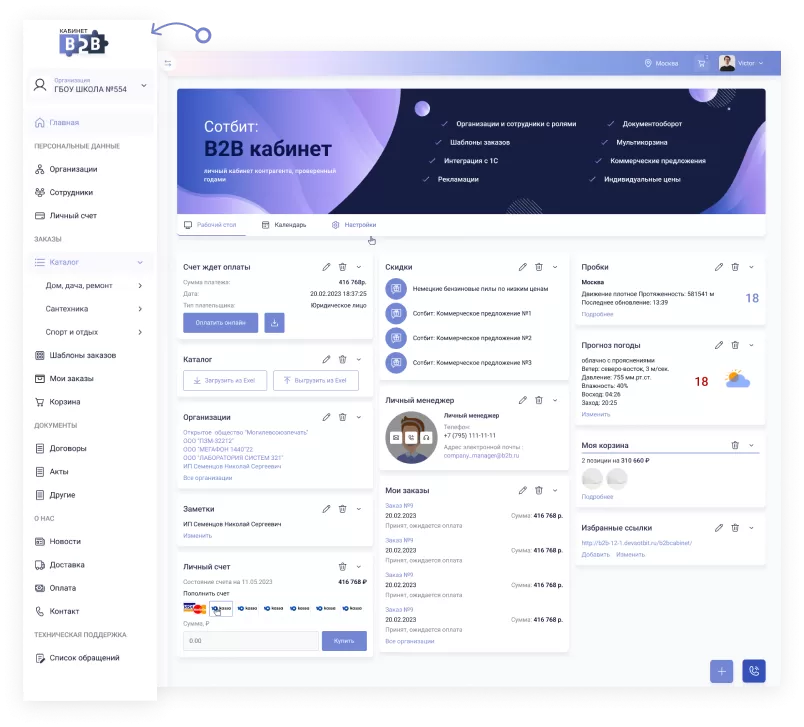Edit the Скидки widget with the pencil icon
This screenshot has width=804, height=727.
click(522, 267)
